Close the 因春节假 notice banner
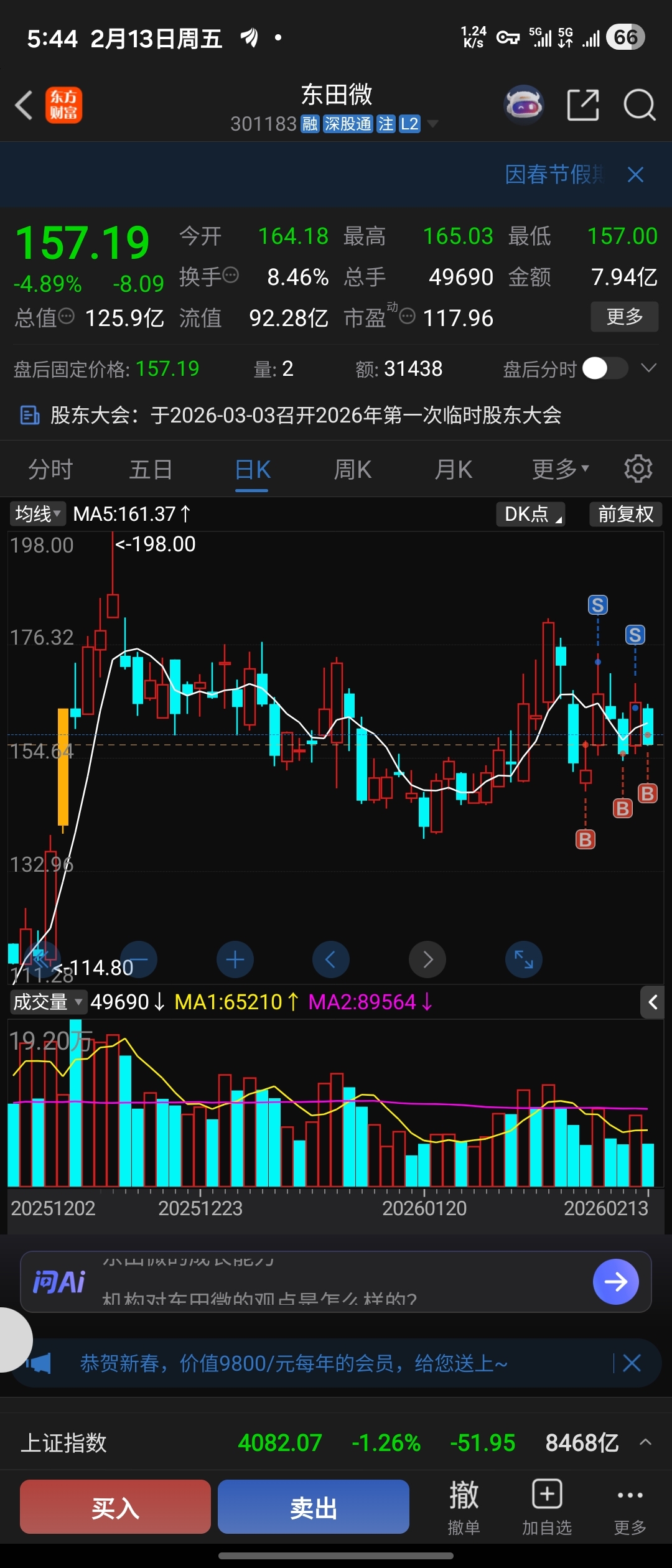Image resolution: width=672 pixels, height=1568 pixels. [635, 175]
